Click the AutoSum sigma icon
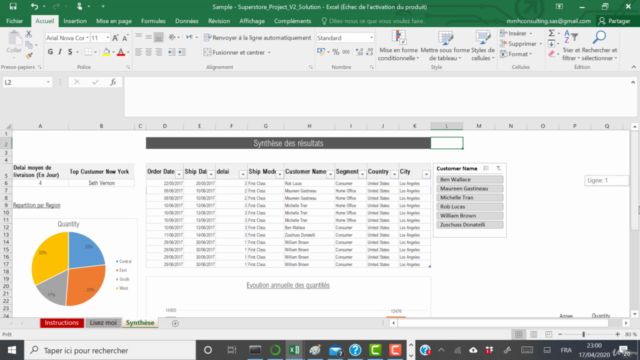Image resolution: width=640 pixels, height=360 pixels. 551,33
